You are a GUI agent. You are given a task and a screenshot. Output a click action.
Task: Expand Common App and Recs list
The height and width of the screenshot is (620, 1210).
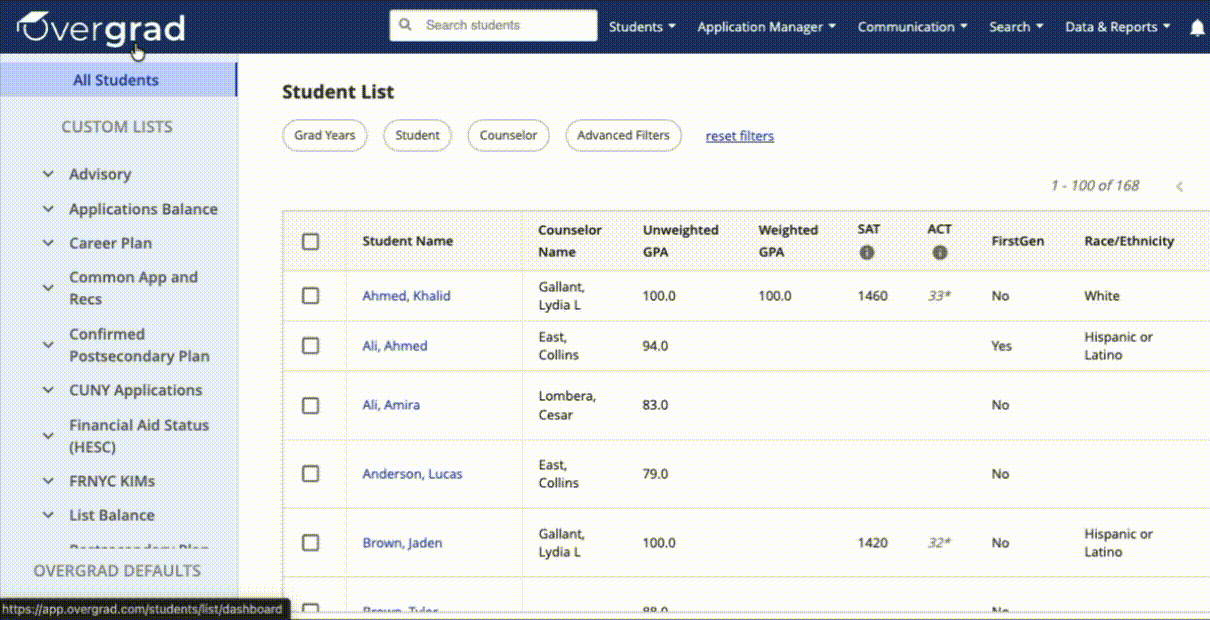coord(48,288)
